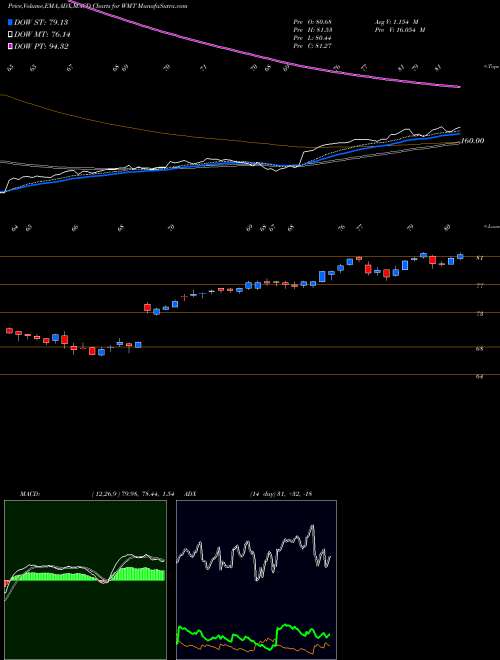This screenshot has height=660, width=500.
Task: Click the 64 price axis label
Action: [x=479, y=376]
